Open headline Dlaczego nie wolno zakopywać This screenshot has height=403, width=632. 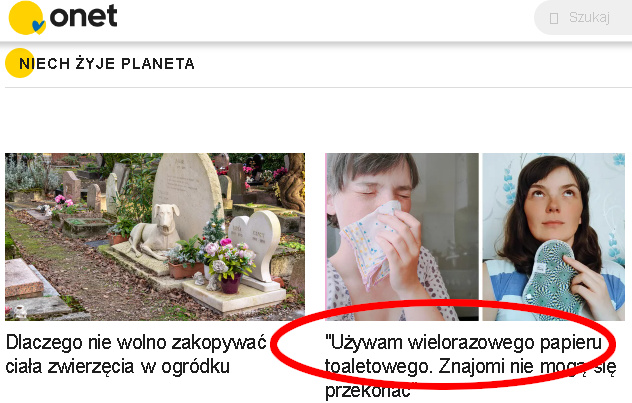pos(136,343)
